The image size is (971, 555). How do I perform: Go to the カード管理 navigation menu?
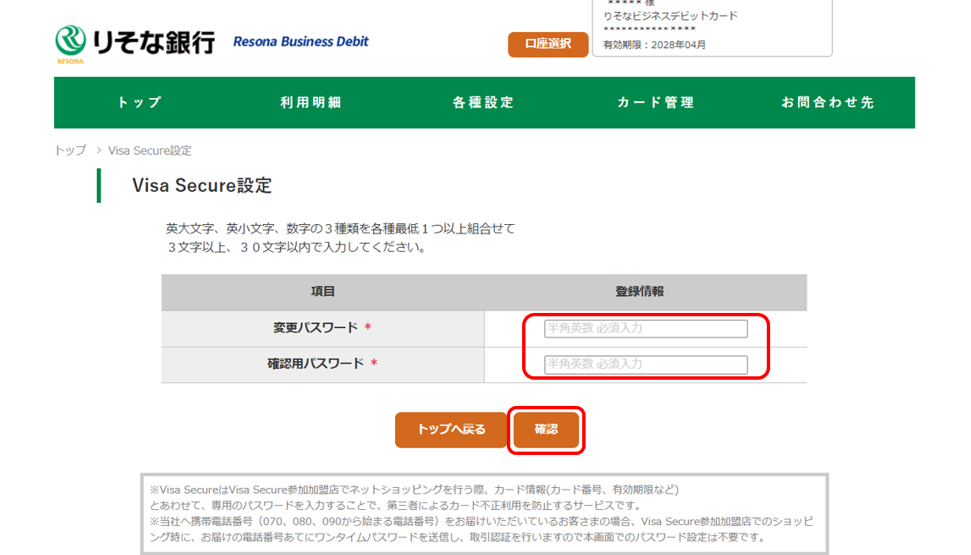(655, 102)
